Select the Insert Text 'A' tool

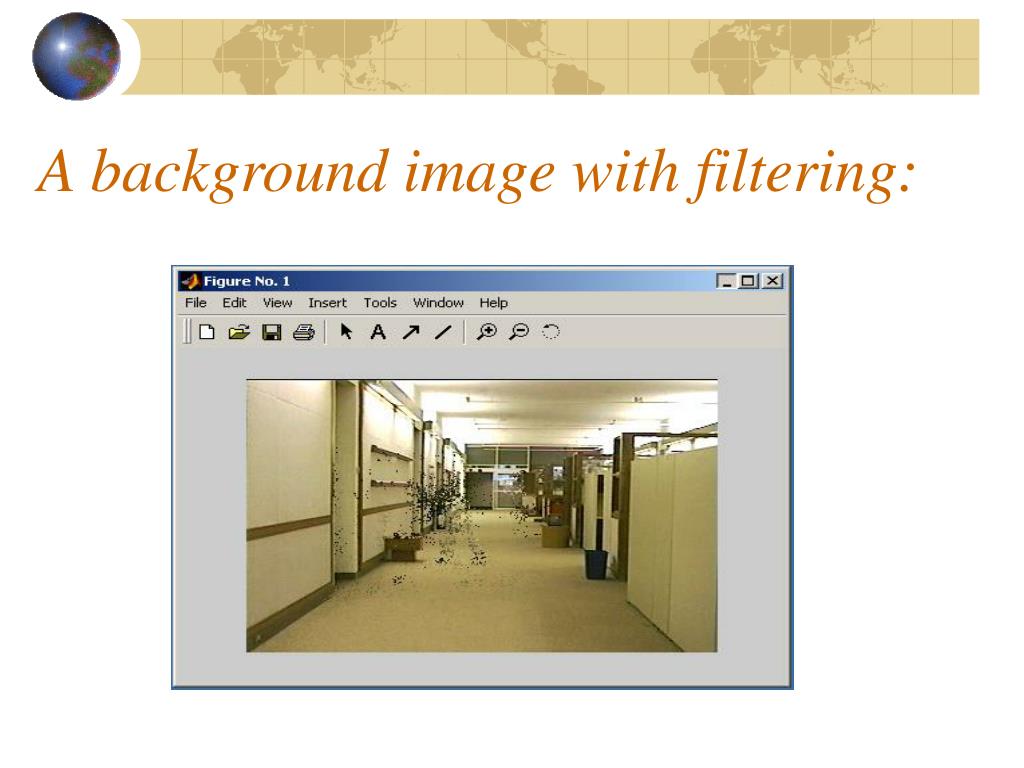[x=377, y=332]
